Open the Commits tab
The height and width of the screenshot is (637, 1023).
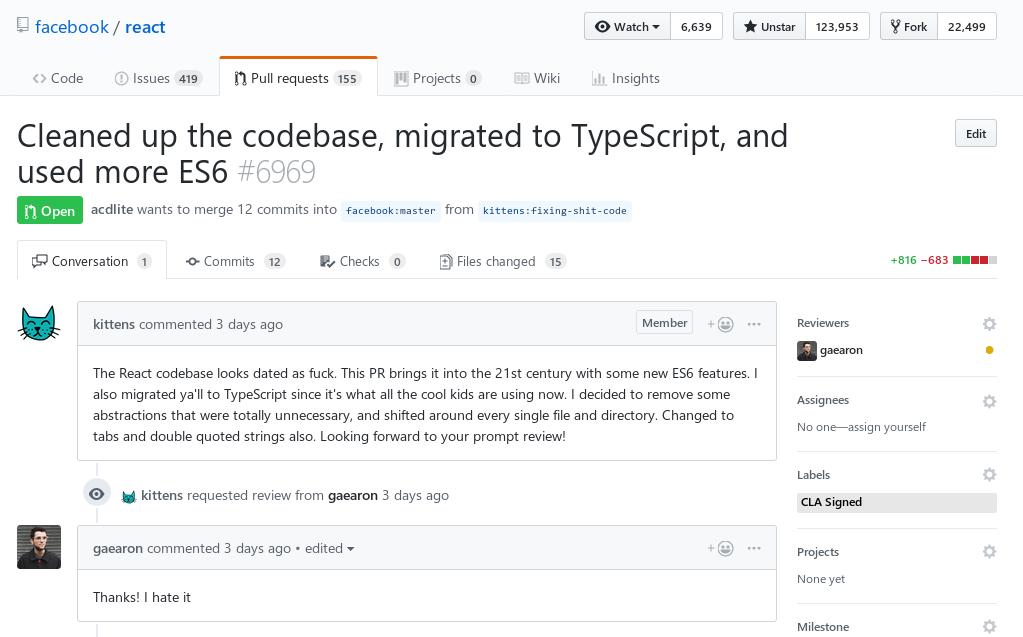tap(236, 261)
